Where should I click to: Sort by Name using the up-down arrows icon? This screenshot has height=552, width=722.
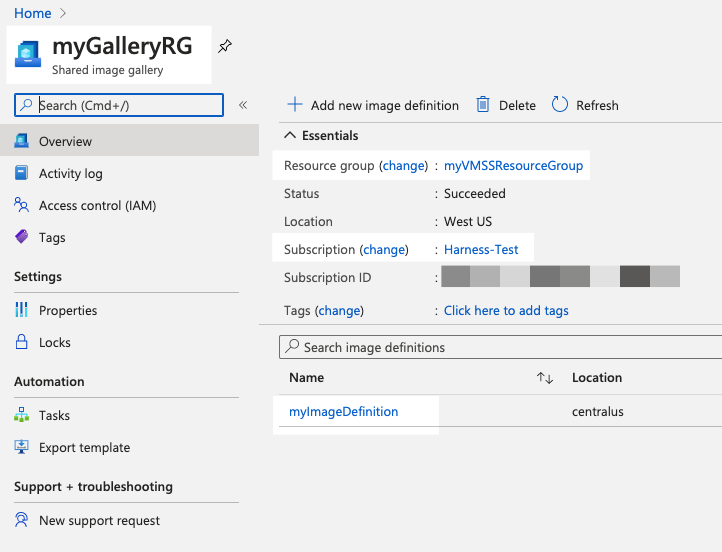pos(545,378)
